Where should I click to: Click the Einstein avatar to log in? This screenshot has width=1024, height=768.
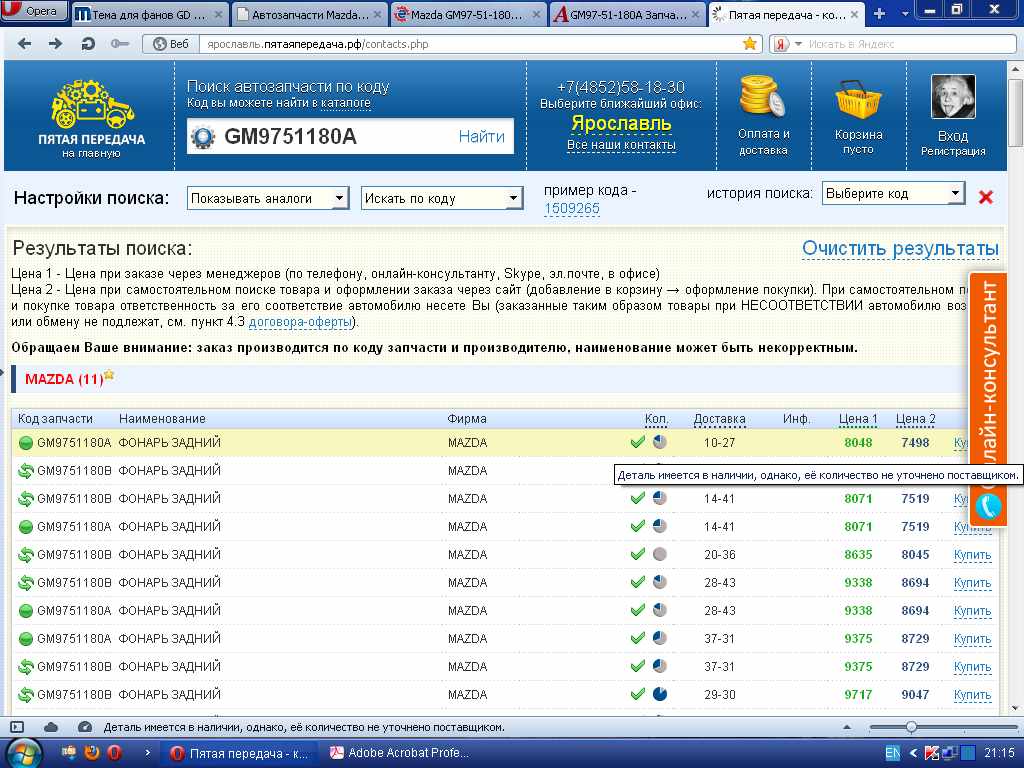pos(953,97)
